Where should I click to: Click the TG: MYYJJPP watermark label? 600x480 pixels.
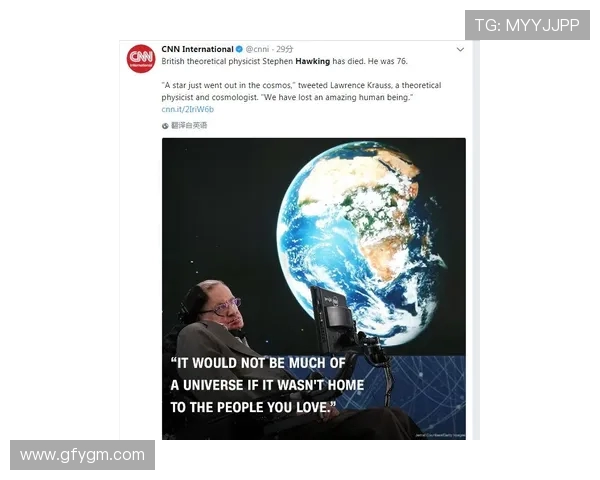pyautogui.click(x=527, y=25)
